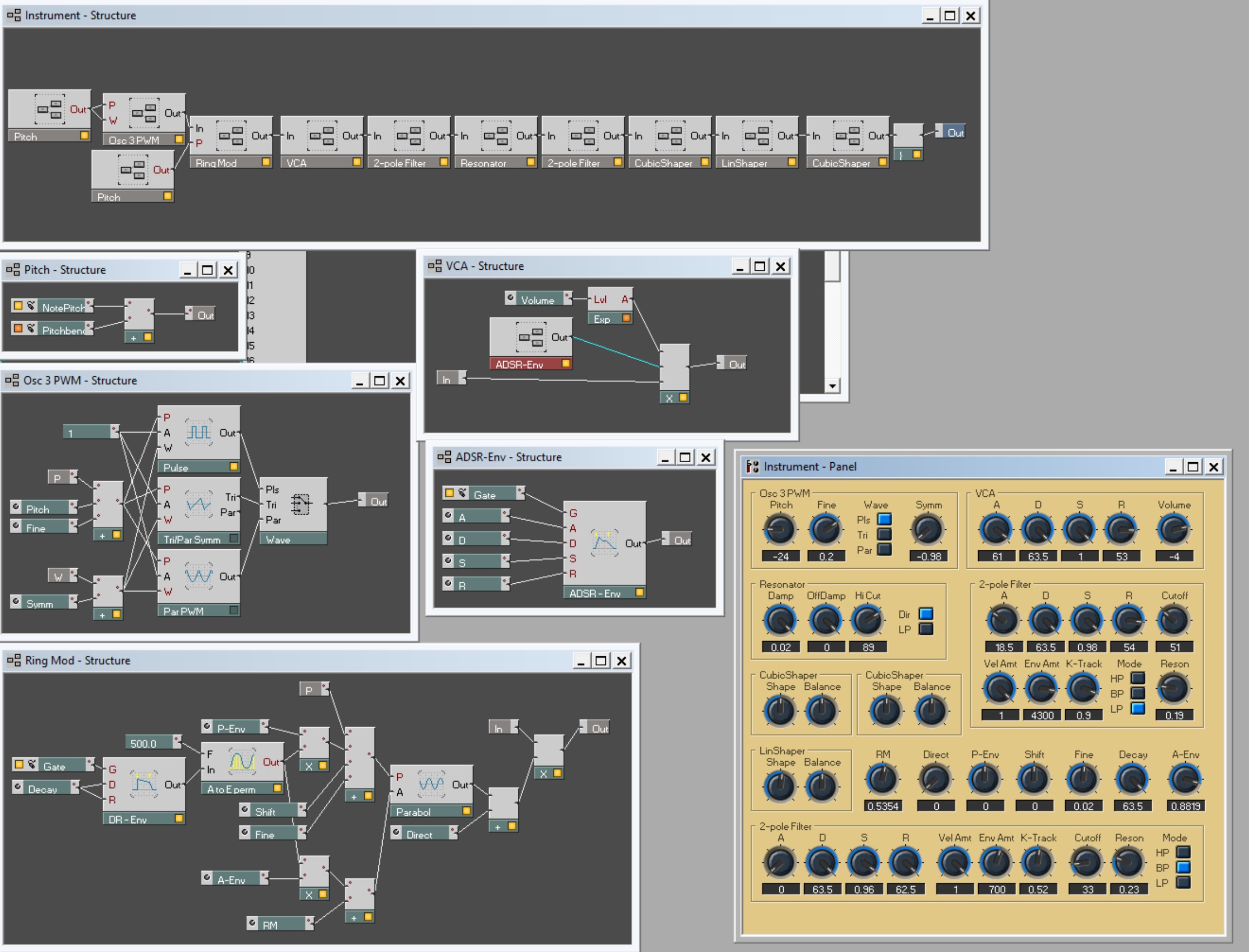The height and width of the screenshot is (952, 1249).
Task: Select the Ring Mod macro in Instrument structure
Action: [231, 142]
